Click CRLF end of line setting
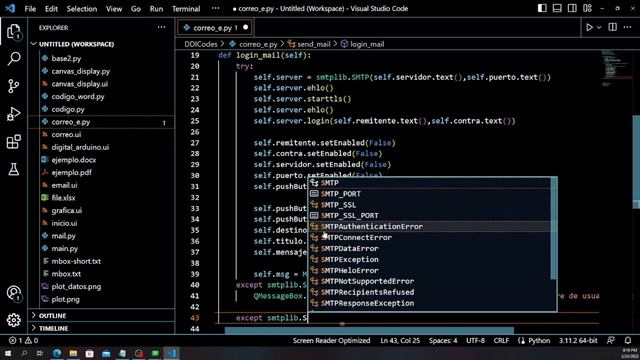This screenshot has height=360, width=640. point(501,340)
